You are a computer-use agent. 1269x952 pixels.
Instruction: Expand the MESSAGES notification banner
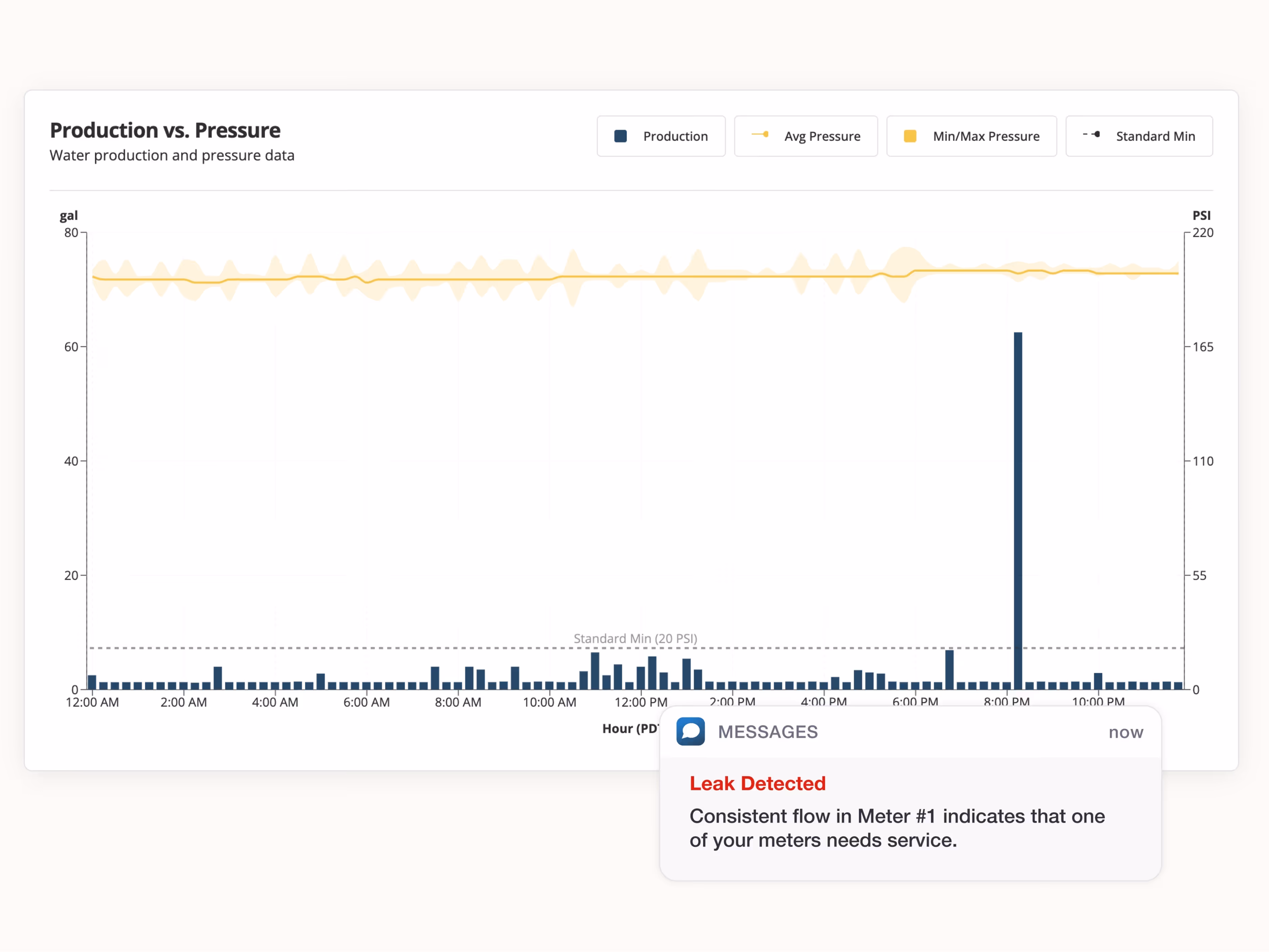click(x=767, y=732)
